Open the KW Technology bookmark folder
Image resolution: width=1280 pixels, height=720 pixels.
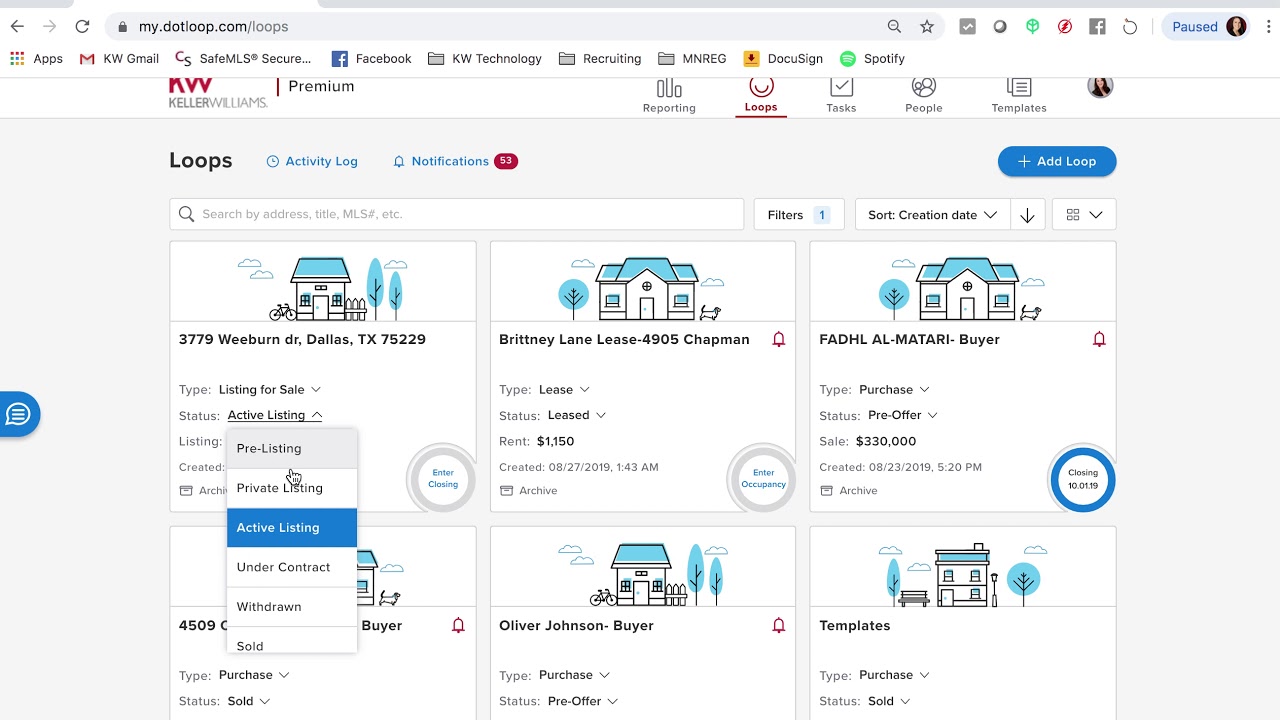[485, 59]
